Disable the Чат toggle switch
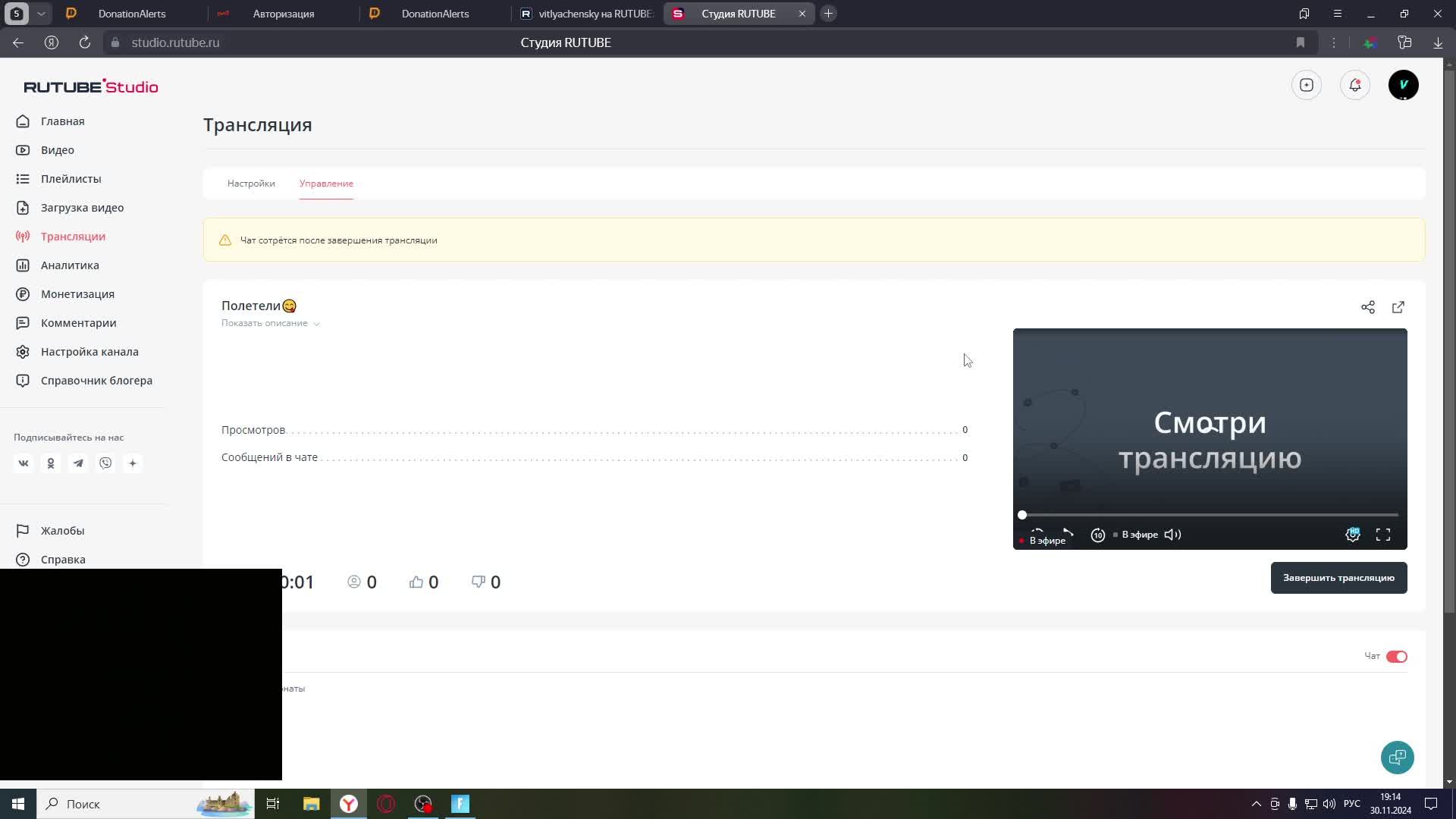This screenshot has height=819, width=1456. point(1396,657)
